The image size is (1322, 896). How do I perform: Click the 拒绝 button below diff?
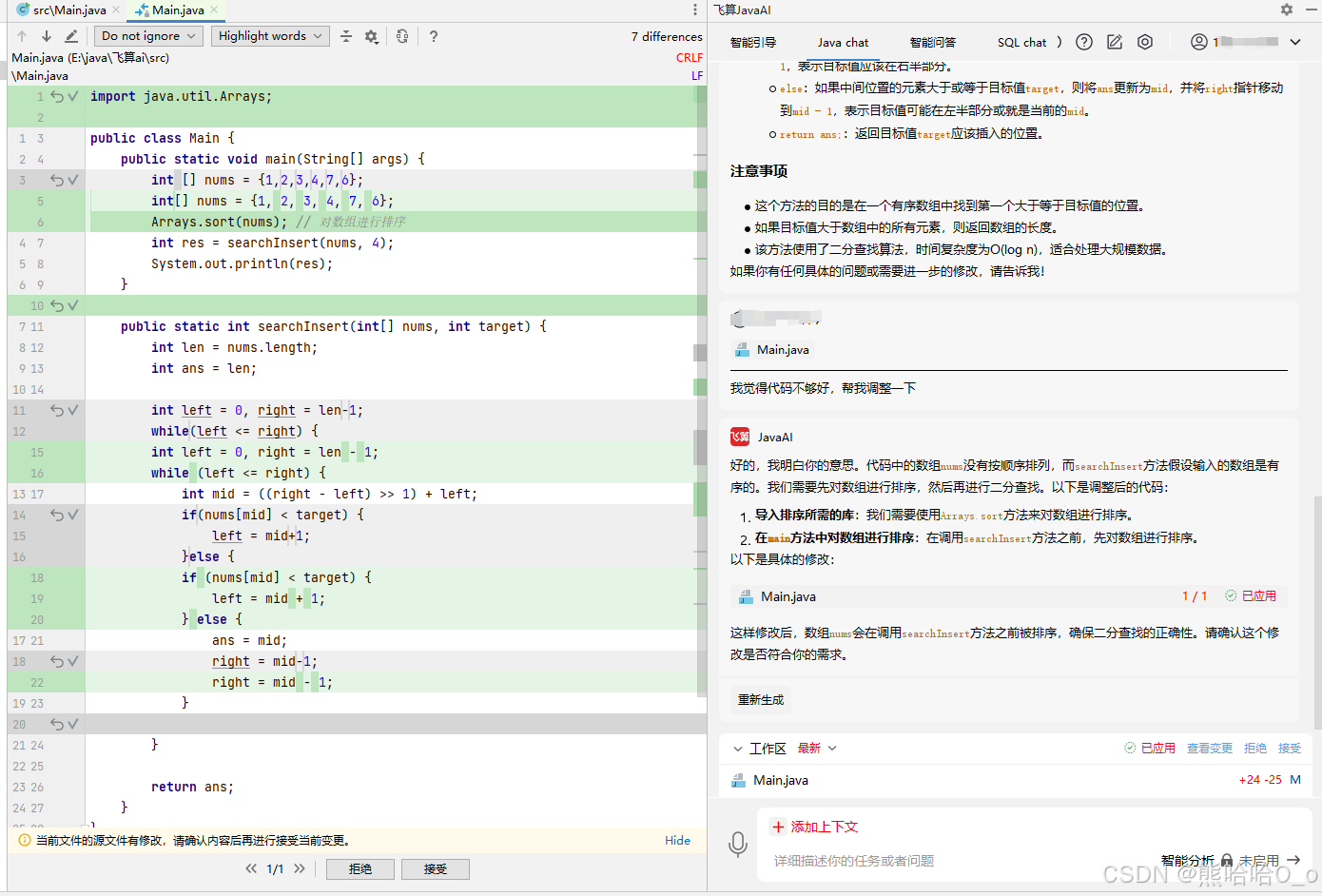(x=360, y=868)
